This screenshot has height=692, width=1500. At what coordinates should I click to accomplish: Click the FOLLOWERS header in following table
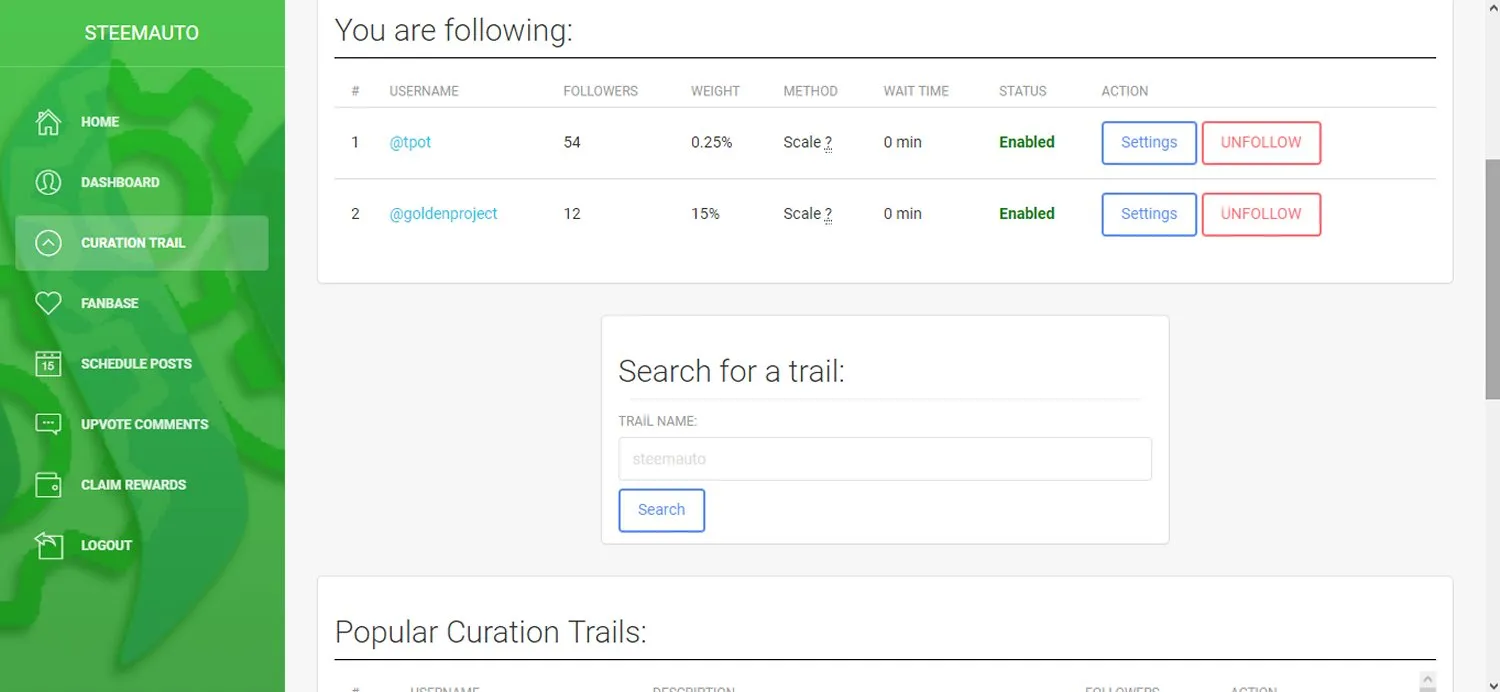[600, 91]
